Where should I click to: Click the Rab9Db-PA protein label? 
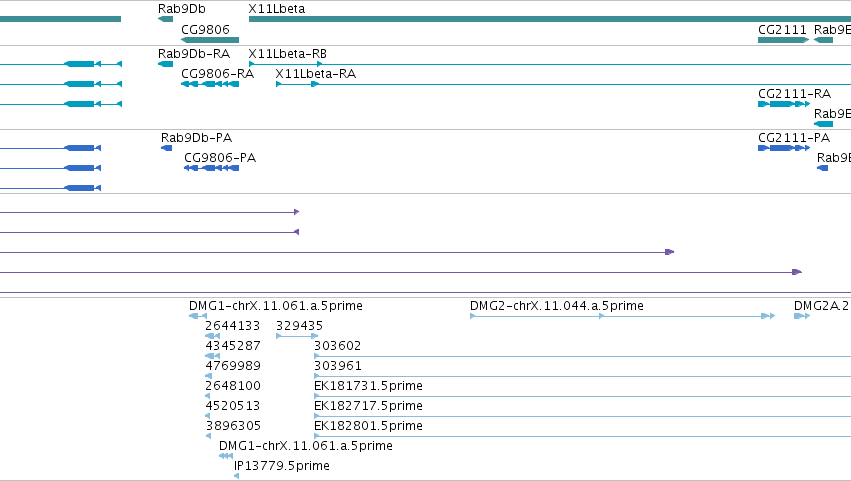[196, 138]
